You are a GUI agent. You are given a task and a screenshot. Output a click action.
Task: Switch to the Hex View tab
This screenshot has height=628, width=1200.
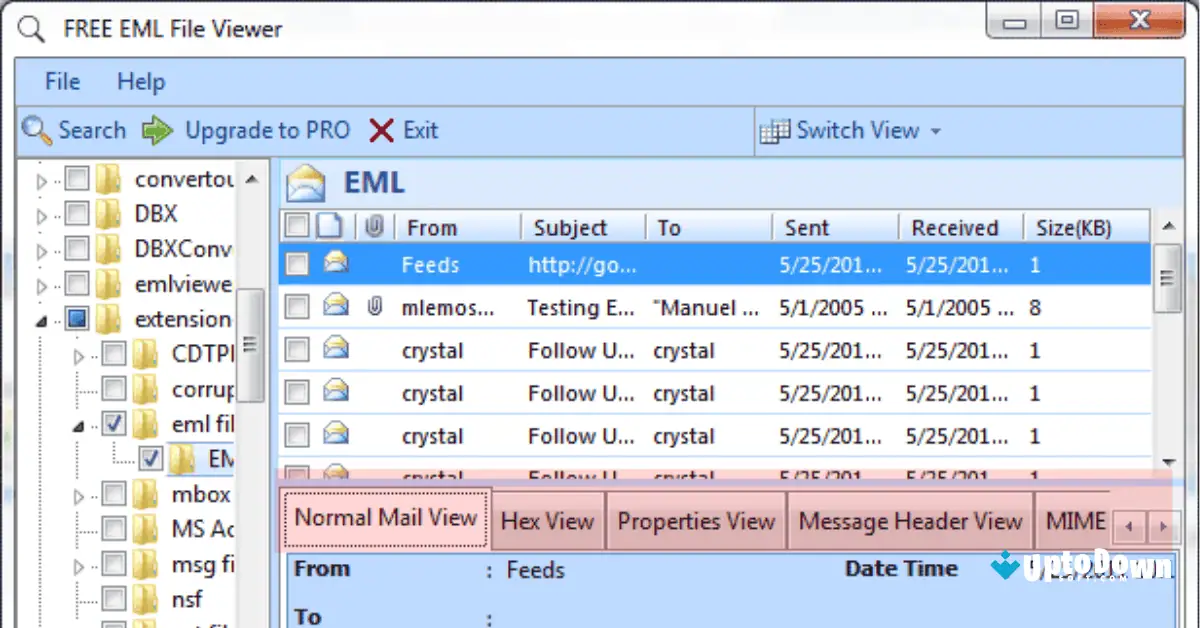tap(548, 520)
